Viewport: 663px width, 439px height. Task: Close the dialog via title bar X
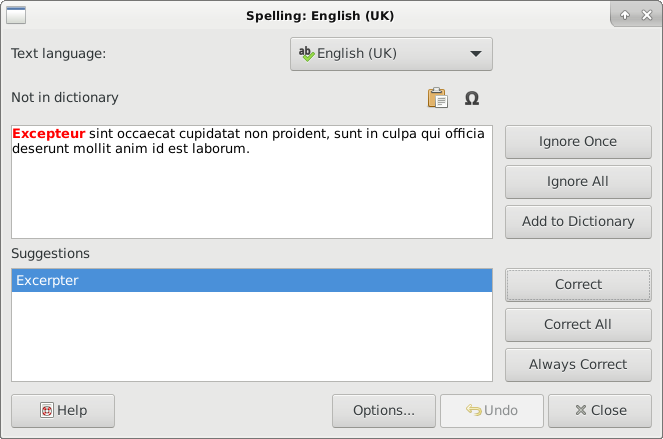[x=647, y=16]
